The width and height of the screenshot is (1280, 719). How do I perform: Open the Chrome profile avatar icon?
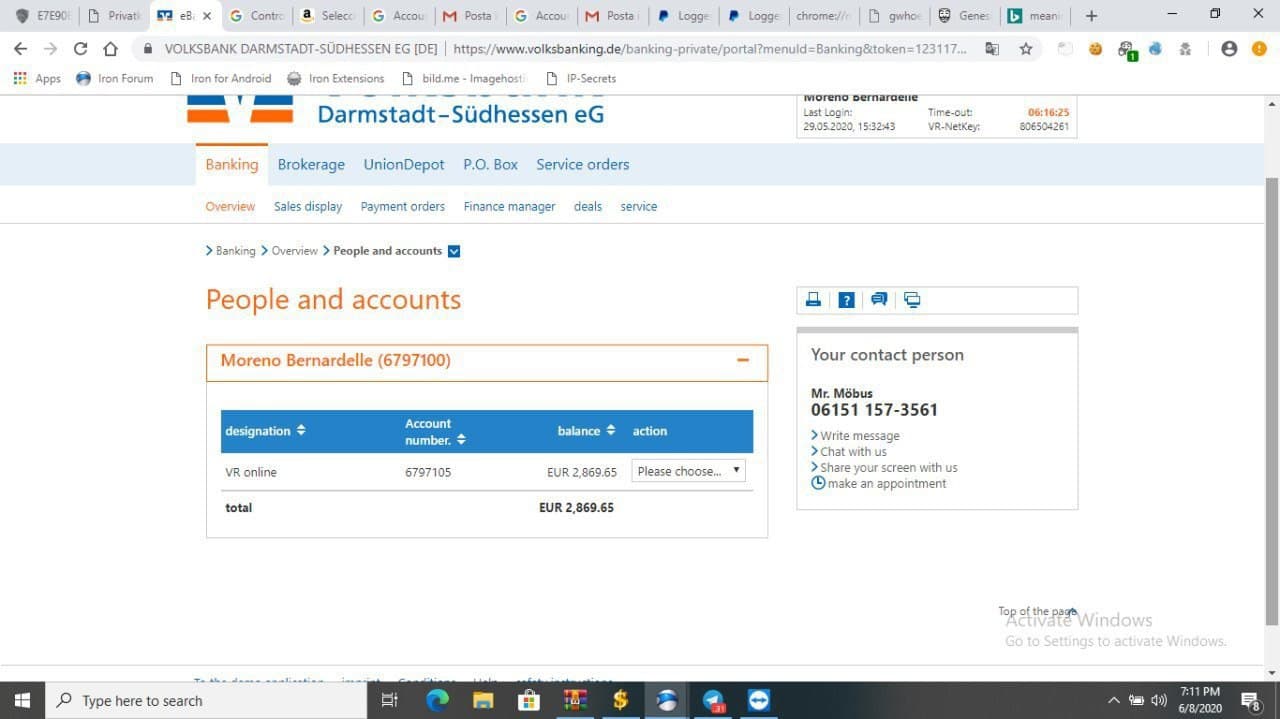pos(1229,49)
